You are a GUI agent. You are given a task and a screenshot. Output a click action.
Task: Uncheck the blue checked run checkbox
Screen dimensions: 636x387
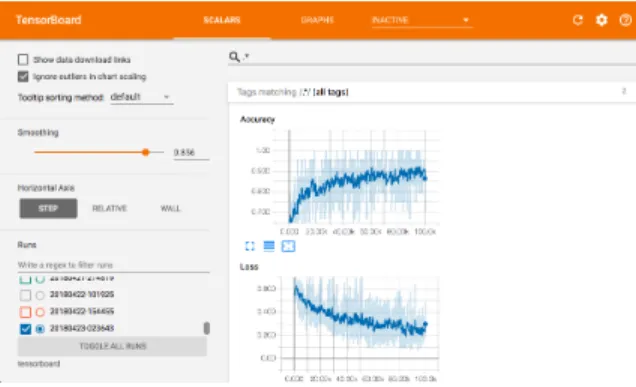pyautogui.click(x=25, y=329)
